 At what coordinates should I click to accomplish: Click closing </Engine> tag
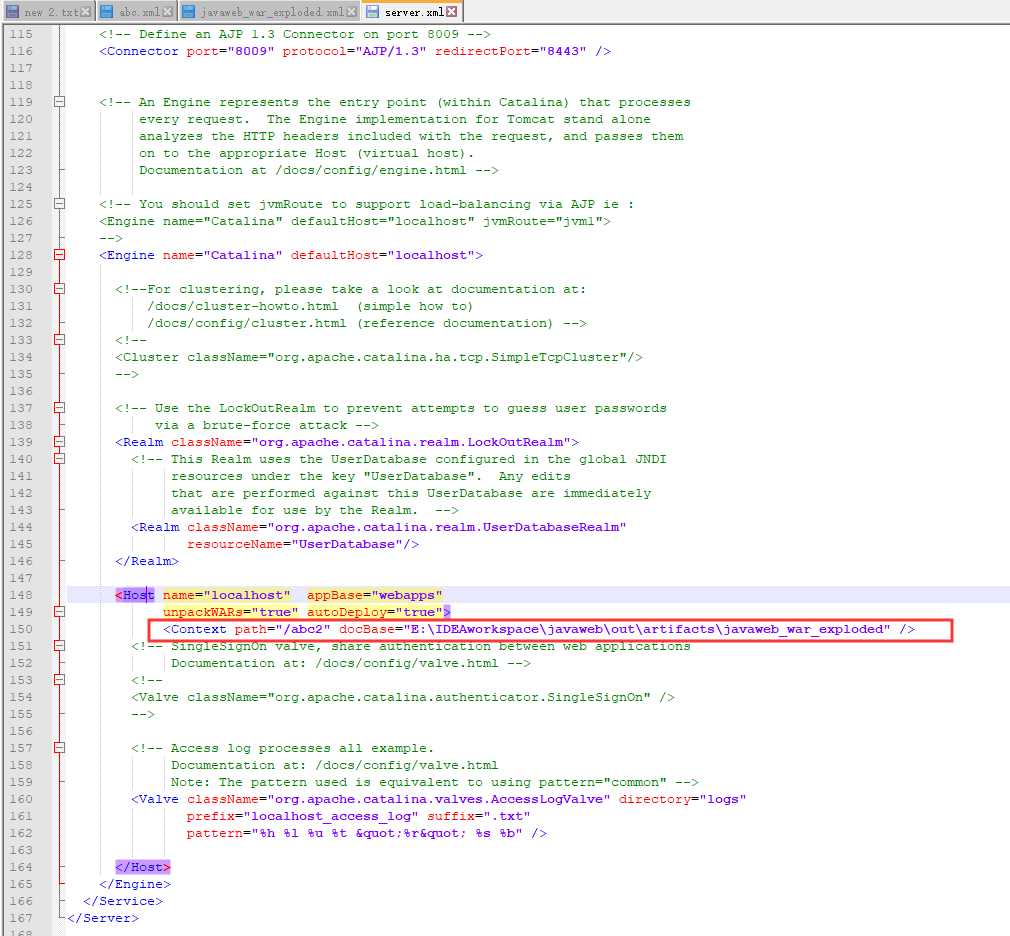click(135, 884)
